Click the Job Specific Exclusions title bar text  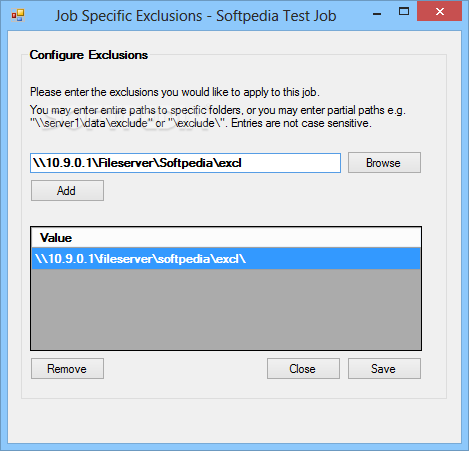pos(195,16)
